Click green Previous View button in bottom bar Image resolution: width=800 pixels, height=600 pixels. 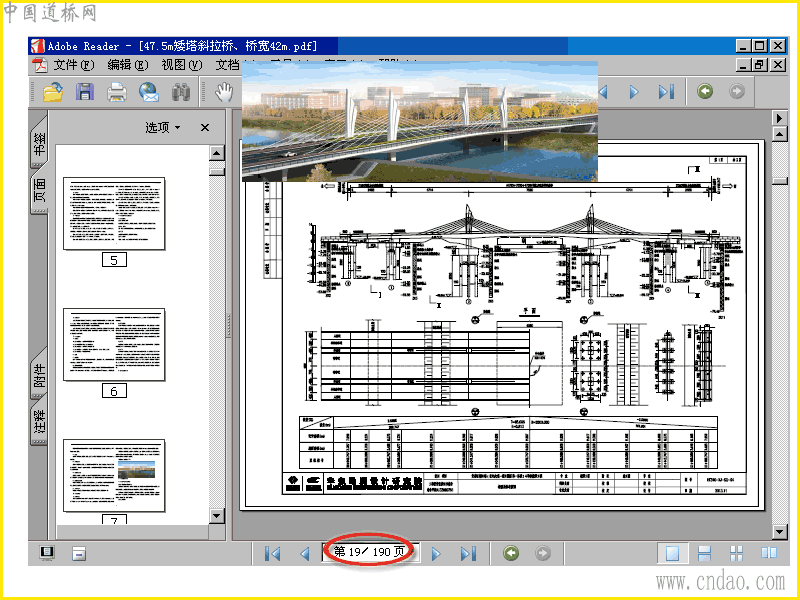coord(511,553)
